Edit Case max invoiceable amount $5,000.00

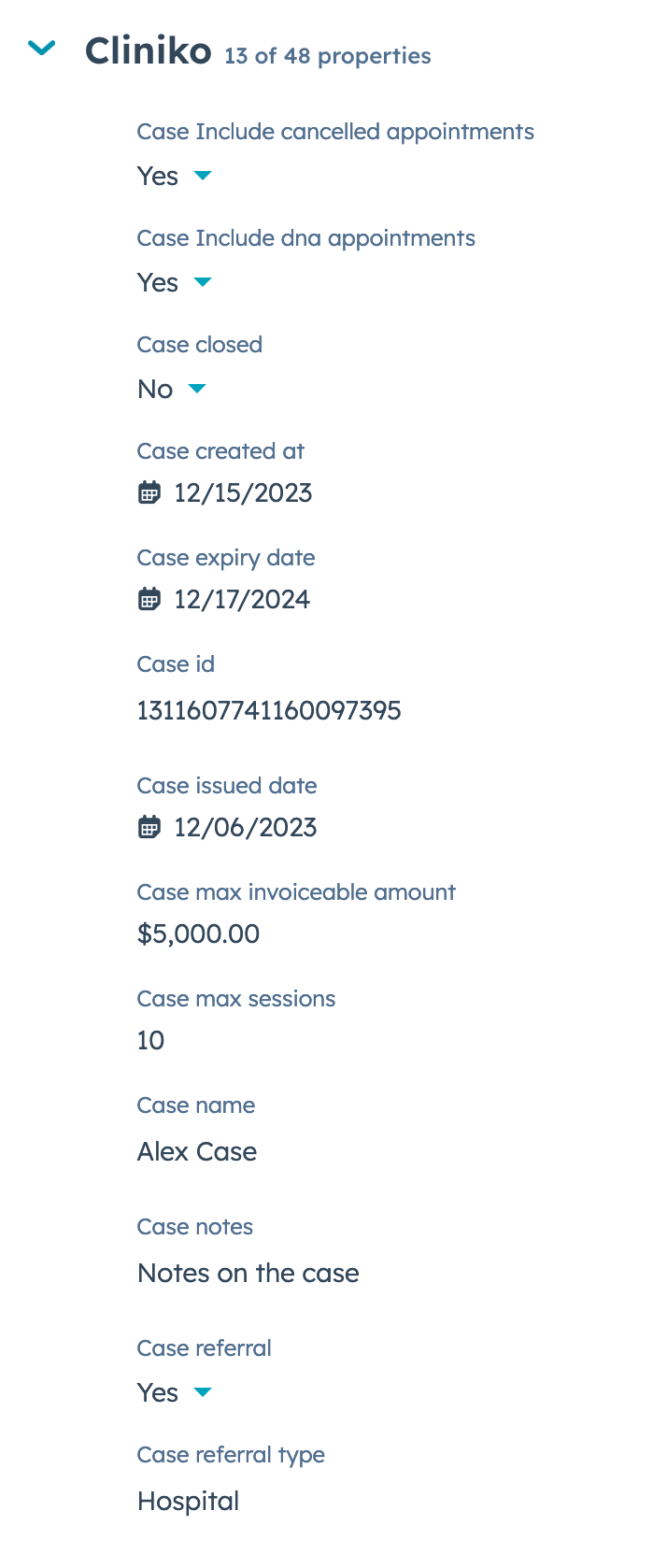198,934
